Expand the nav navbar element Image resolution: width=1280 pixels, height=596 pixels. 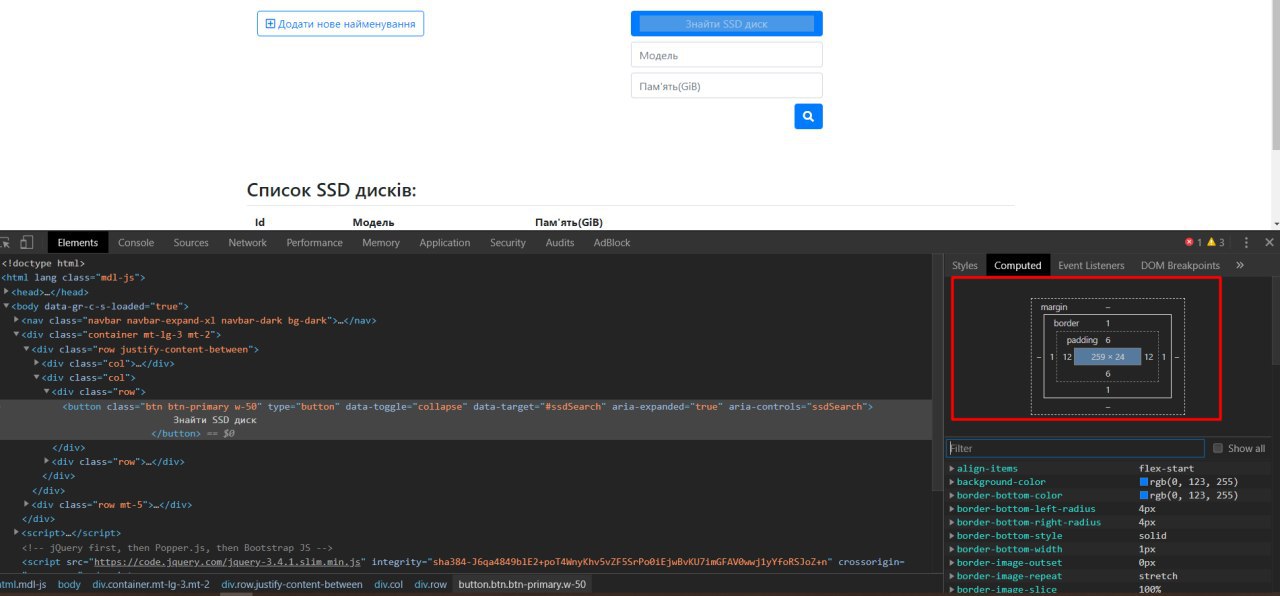[17, 320]
